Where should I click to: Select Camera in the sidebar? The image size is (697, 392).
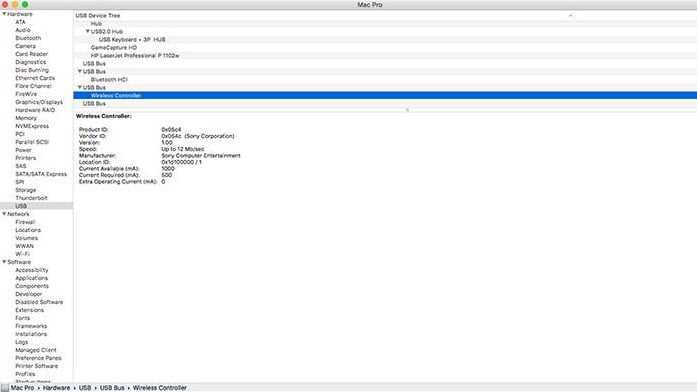click(x=25, y=46)
